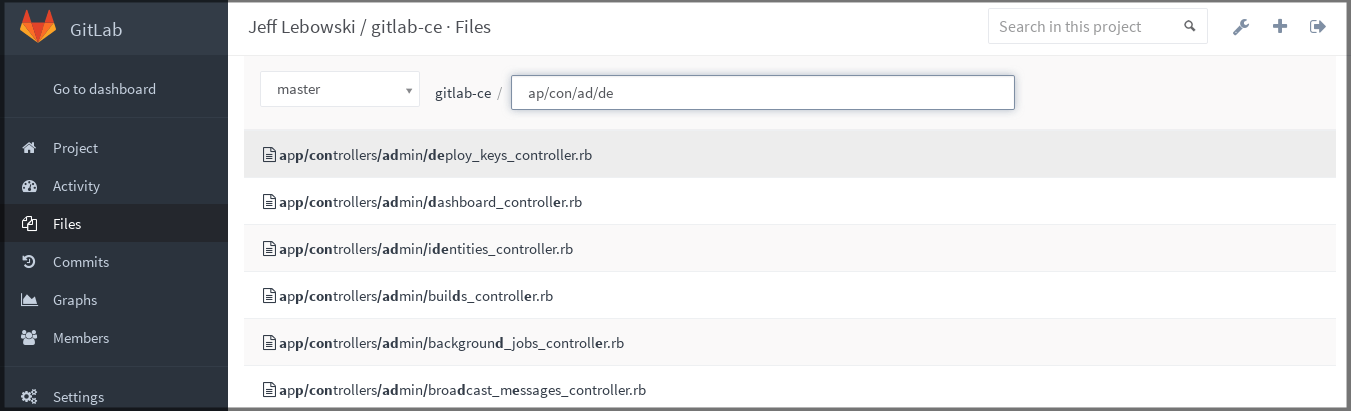Image resolution: width=1351 pixels, height=411 pixels.
Task: Open dashboard_controller.rb file result
Action: 430,202
